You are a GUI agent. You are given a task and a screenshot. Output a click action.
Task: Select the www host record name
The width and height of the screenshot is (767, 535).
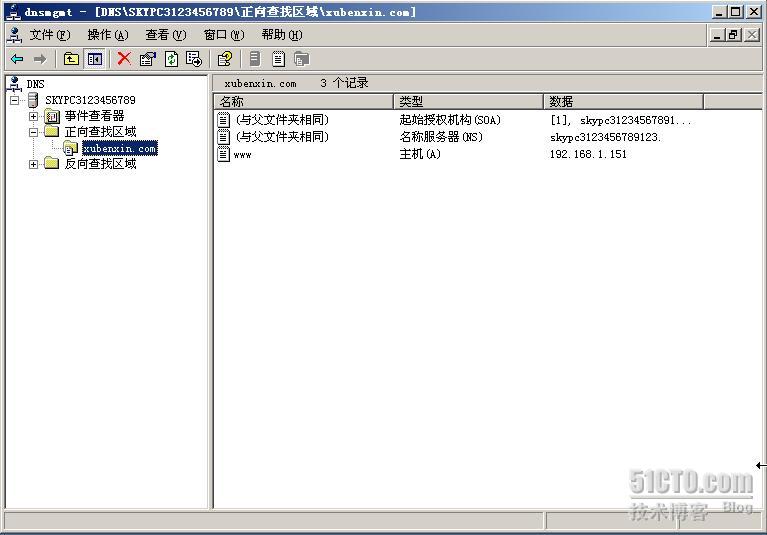[x=243, y=155]
